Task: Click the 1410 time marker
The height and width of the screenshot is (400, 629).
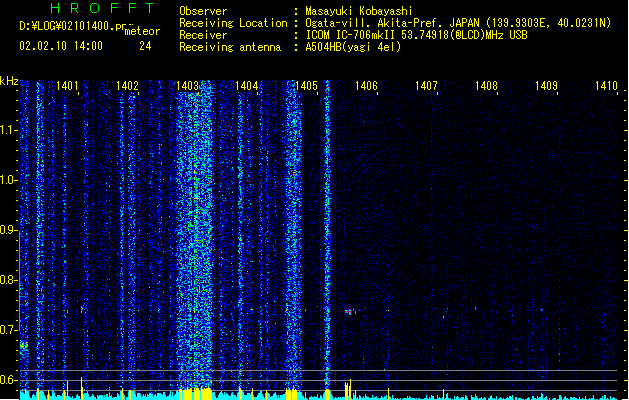Action: coord(606,85)
